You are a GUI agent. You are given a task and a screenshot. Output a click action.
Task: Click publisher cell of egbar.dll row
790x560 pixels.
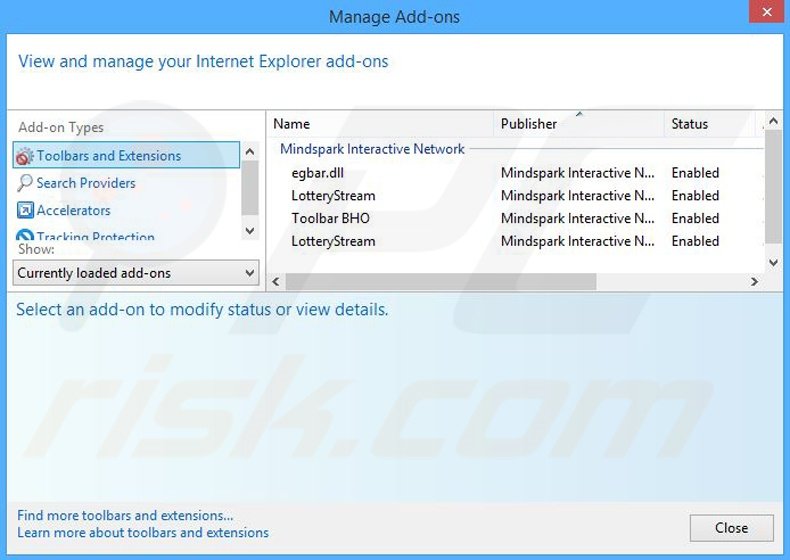577,173
